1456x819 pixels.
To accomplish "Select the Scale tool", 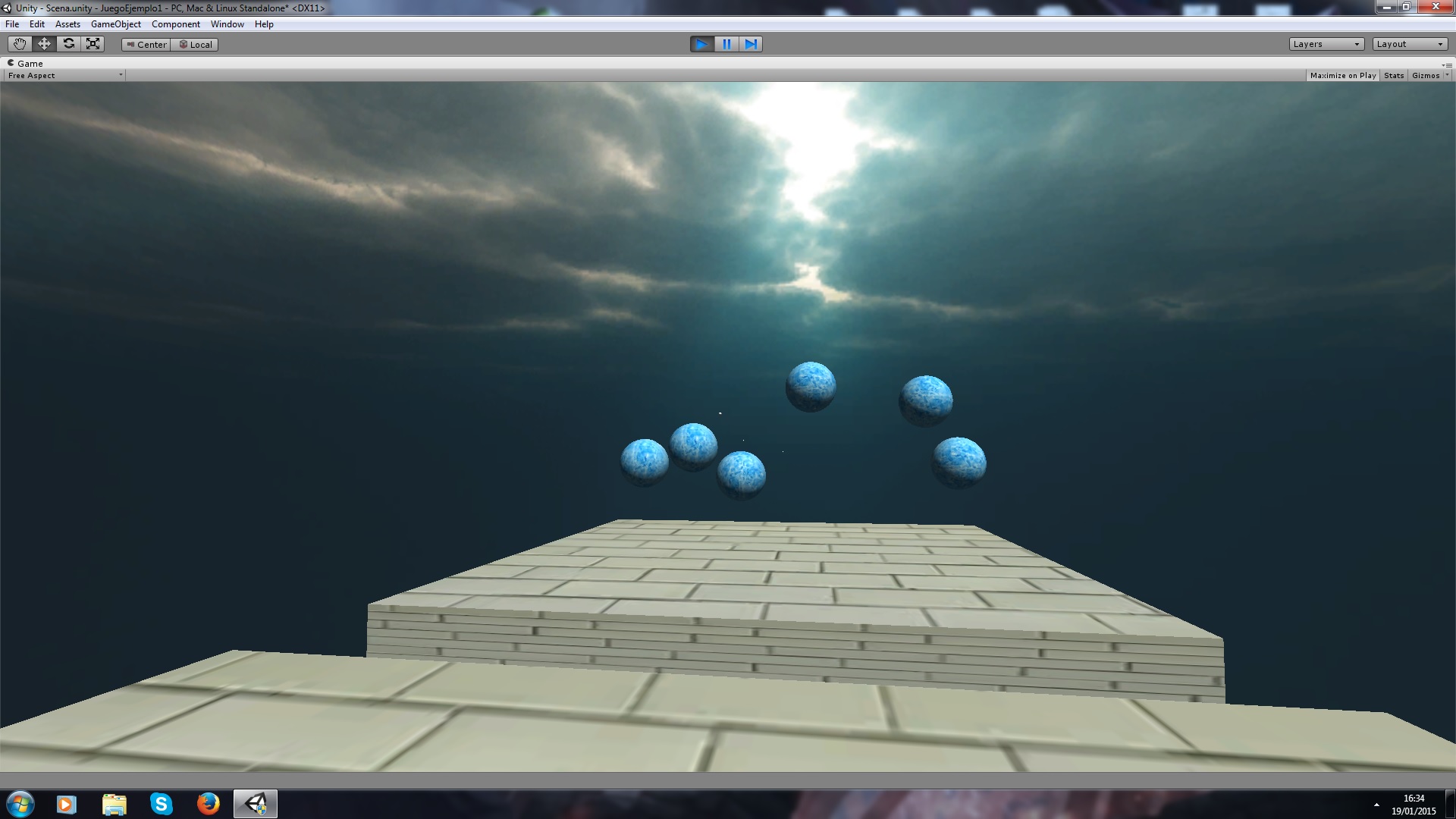I will [93, 44].
